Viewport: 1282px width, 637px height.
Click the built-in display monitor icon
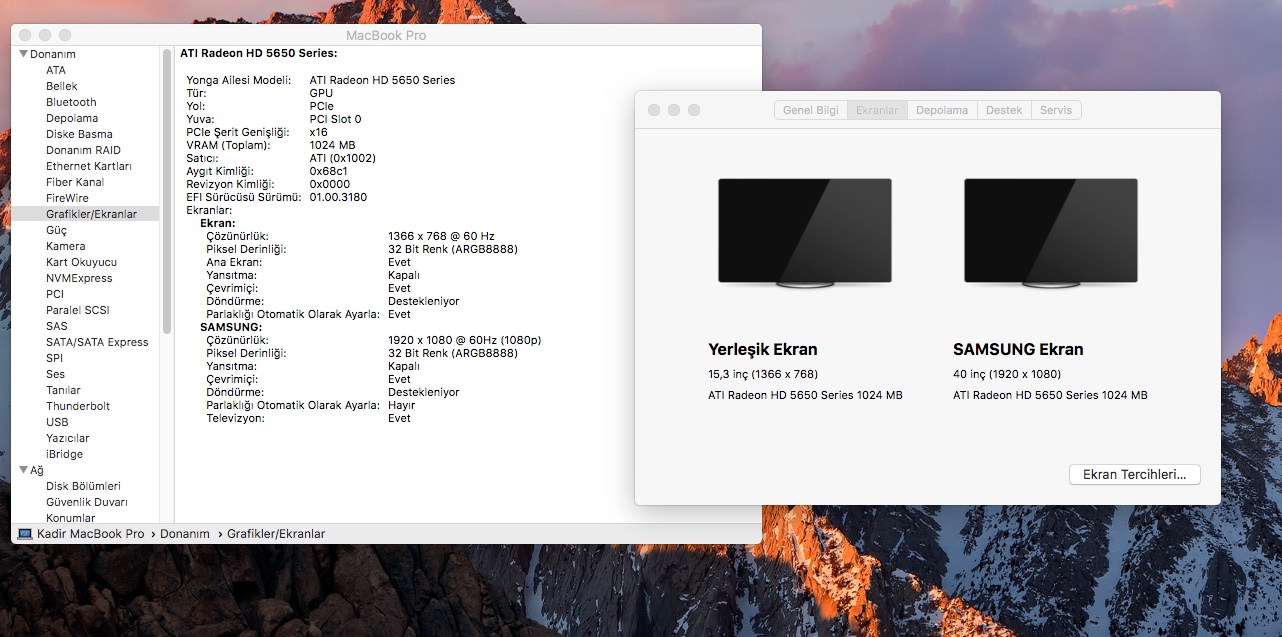[x=804, y=232]
